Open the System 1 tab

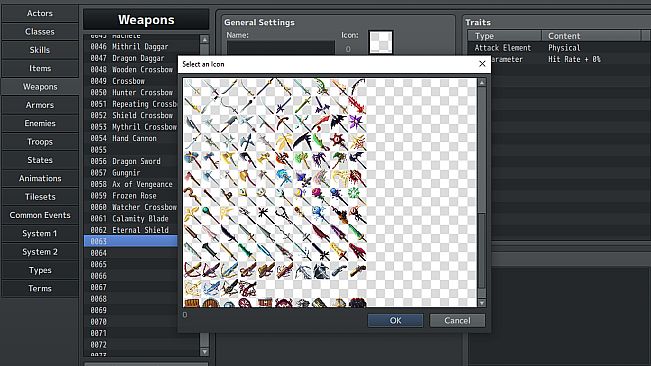click(x=40, y=233)
